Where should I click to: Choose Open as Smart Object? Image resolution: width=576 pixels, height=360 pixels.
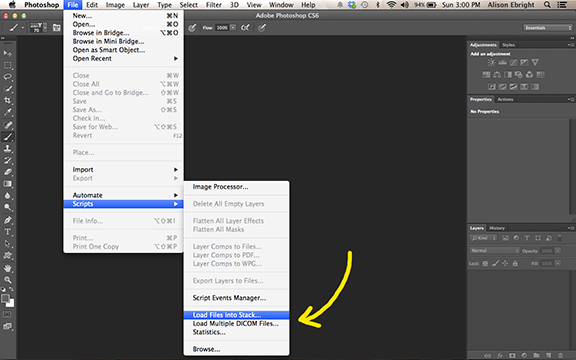(x=123, y=50)
